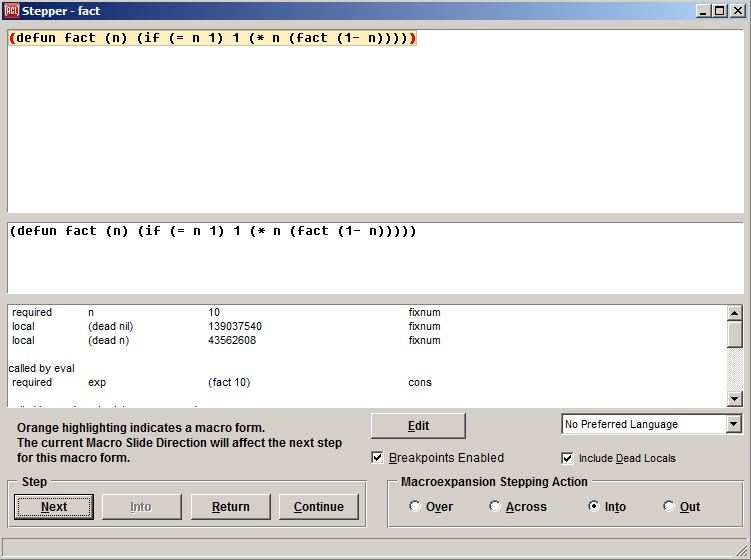Image resolution: width=751 pixels, height=560 pixels.
Task: Toggle the Breakpoints Enabled checkbox
Action: tap(378, 458)
